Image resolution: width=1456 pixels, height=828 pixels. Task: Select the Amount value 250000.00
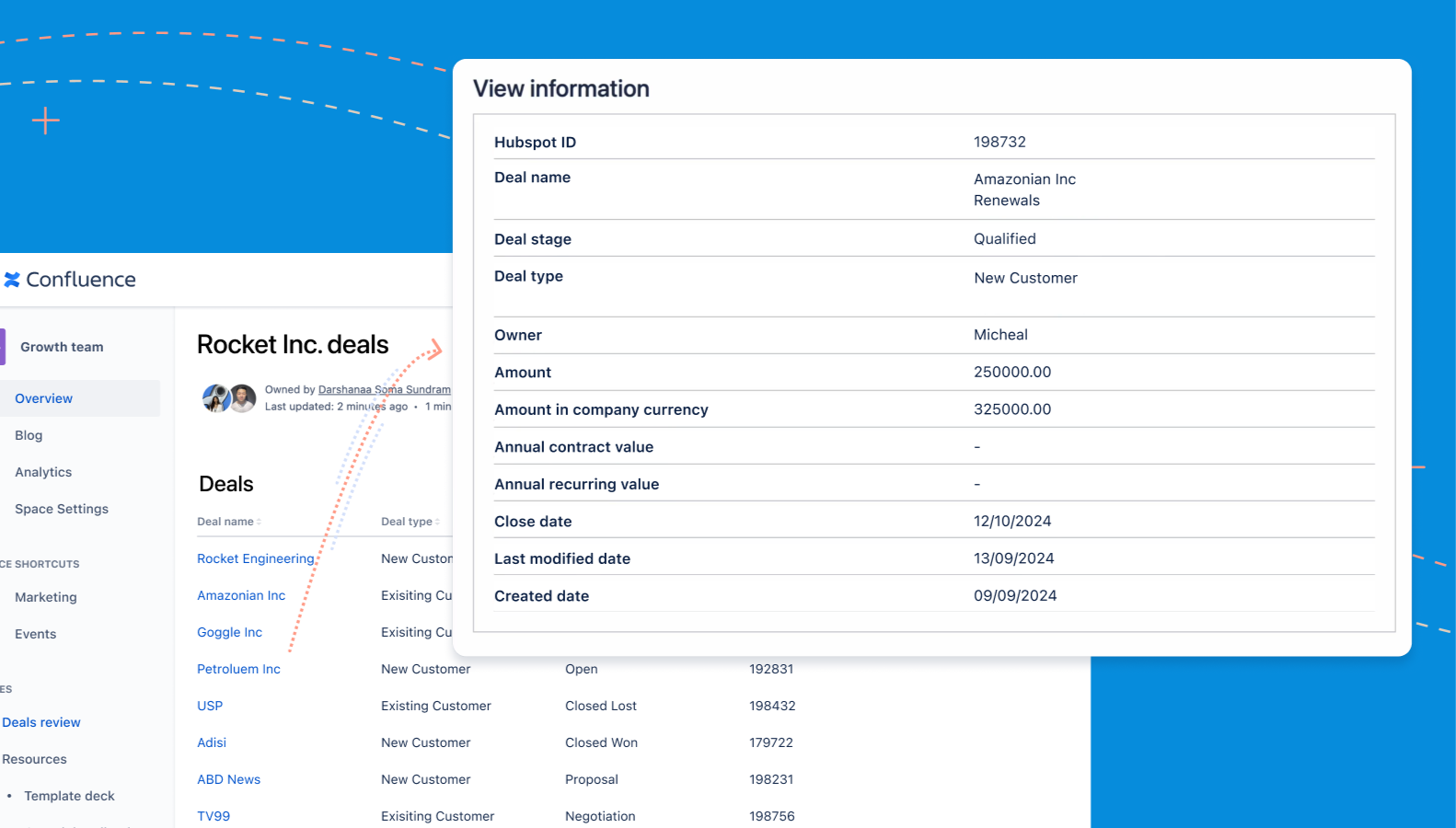point(1012,372)
